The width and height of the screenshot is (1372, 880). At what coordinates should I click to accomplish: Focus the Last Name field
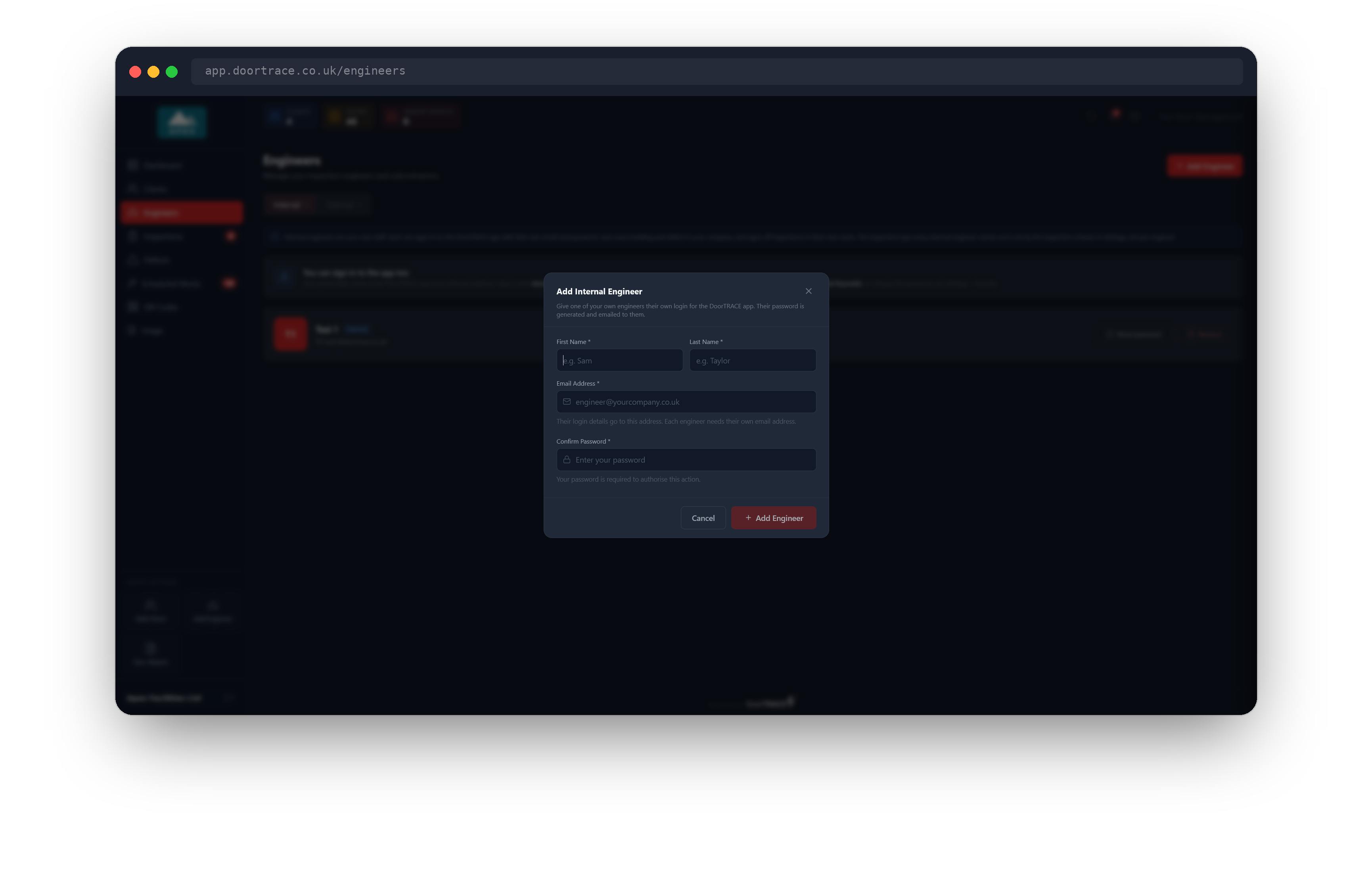coord(753,361)
